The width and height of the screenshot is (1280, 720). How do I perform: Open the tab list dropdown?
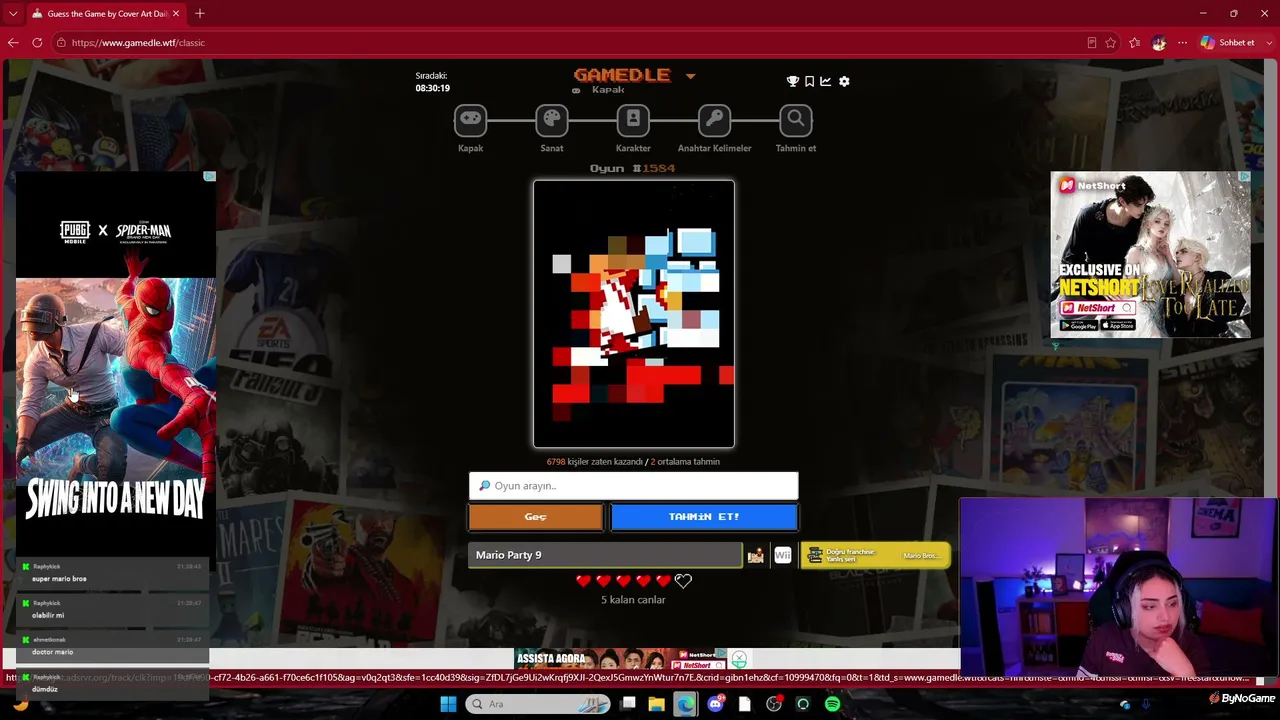point(13,14)
